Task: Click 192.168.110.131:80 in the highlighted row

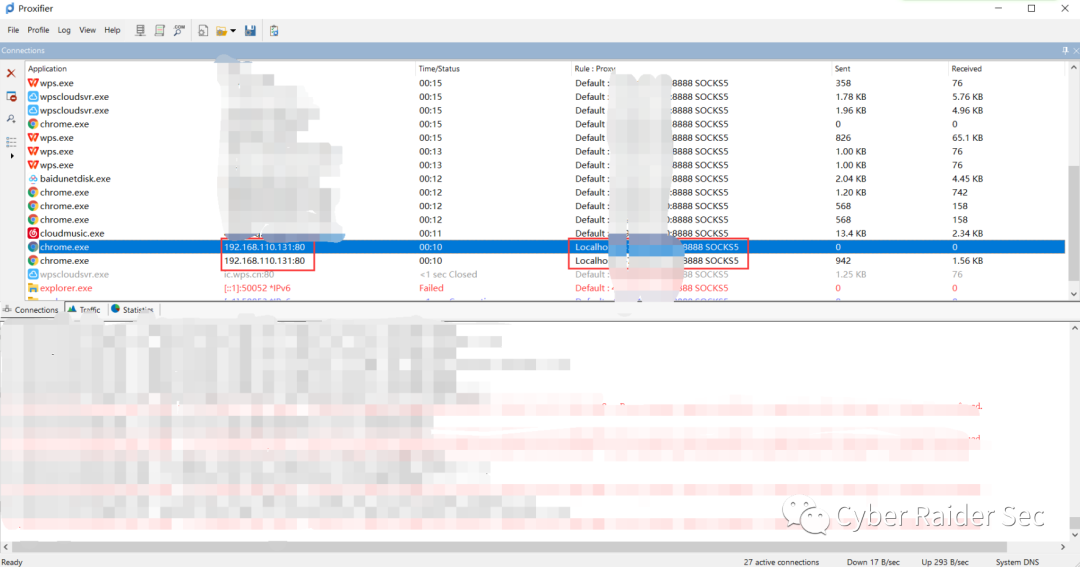Action: (264, 247)
